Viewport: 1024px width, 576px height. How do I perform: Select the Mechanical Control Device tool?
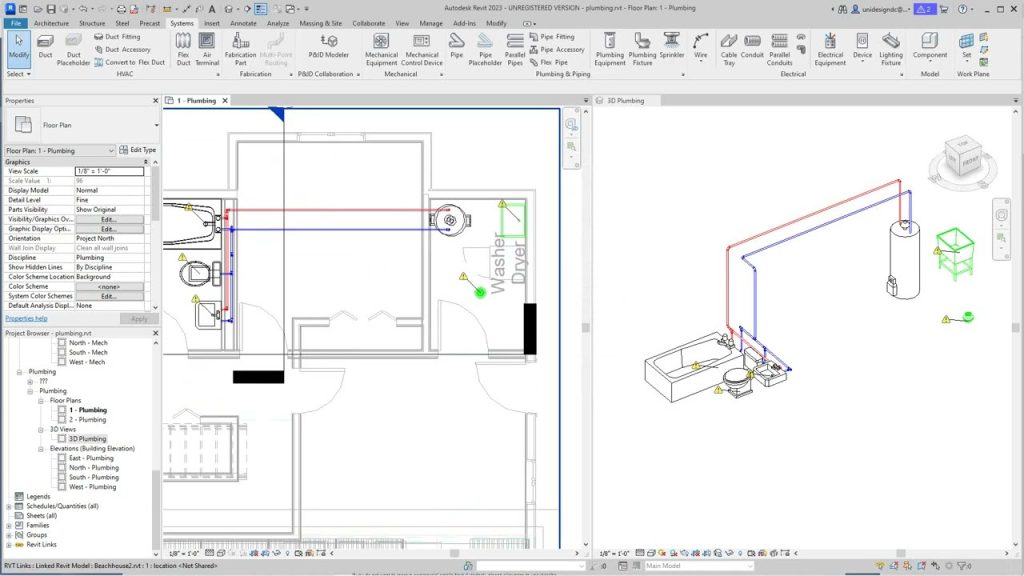click(421, 49)
